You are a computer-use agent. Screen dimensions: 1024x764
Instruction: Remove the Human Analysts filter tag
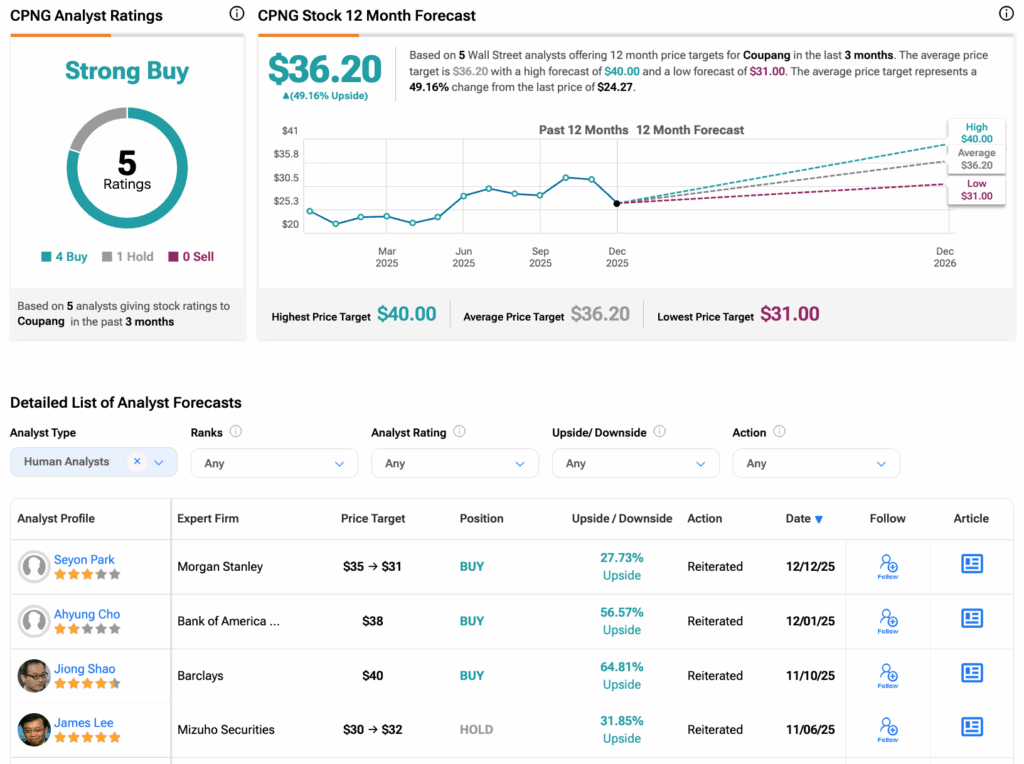point(137,462)
